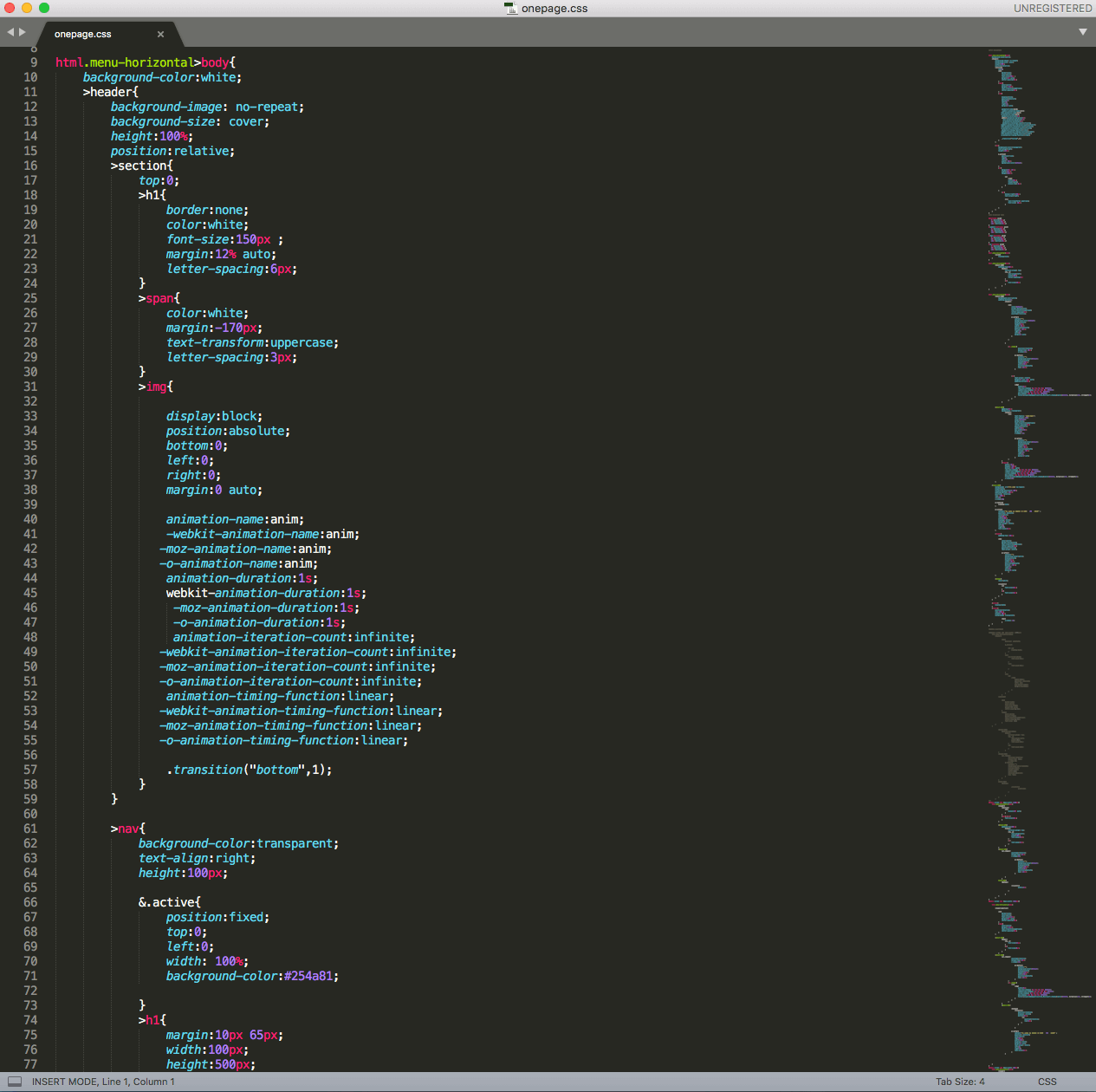The image size is (1096, 1092).
Task: Click the tab history back arrow
Action: (10, 32)
